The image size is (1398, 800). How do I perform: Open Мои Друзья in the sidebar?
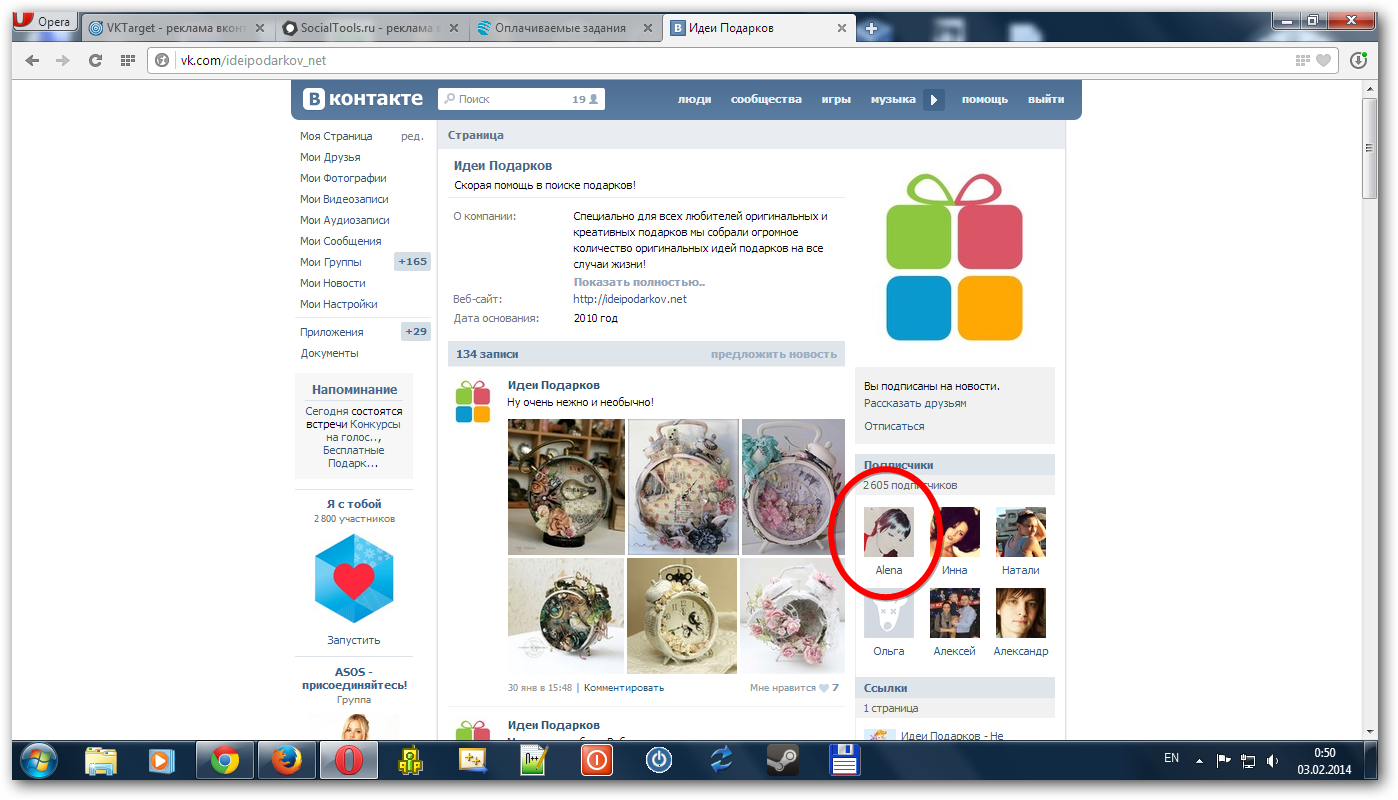tap(330, 157)
